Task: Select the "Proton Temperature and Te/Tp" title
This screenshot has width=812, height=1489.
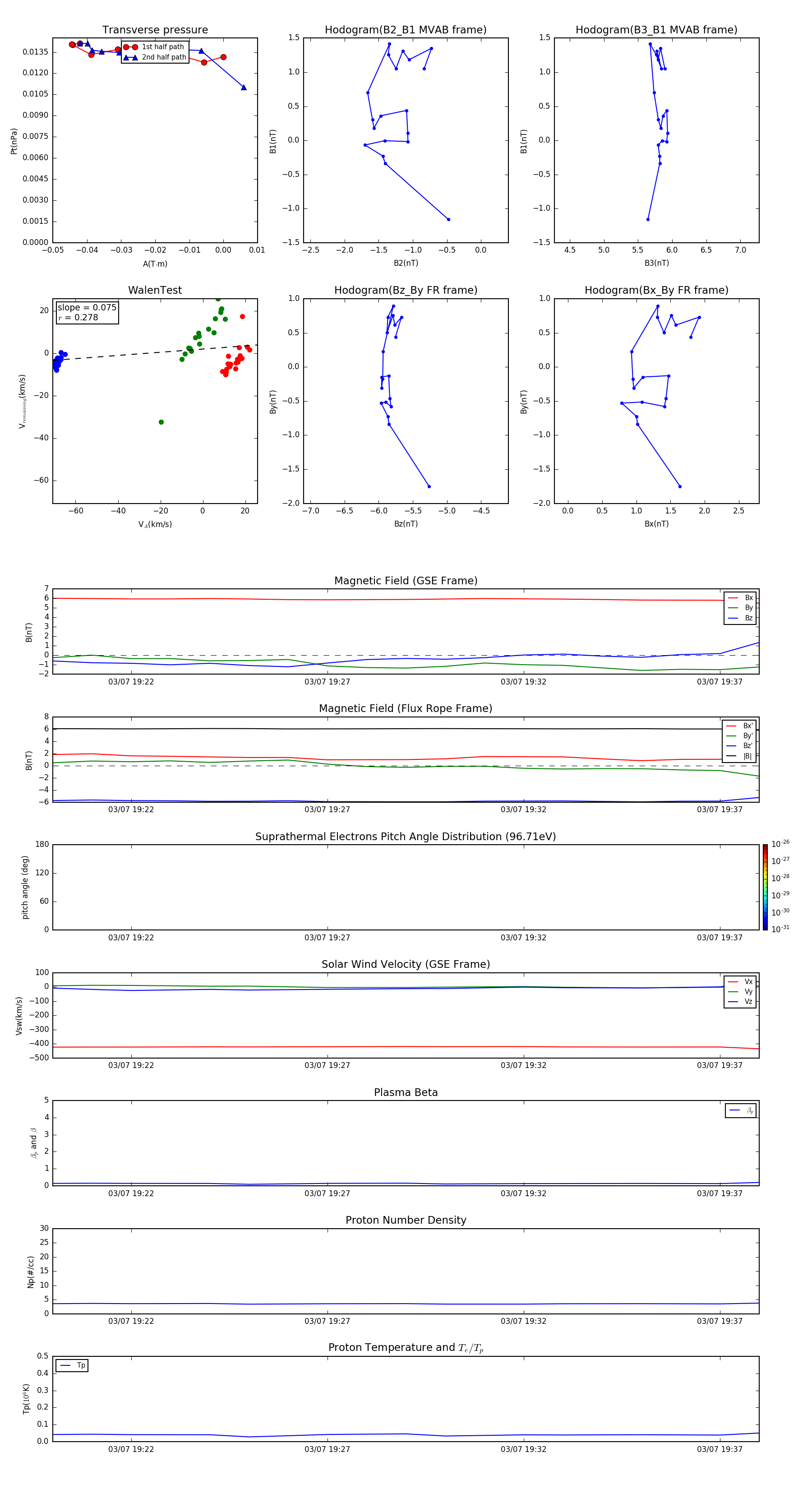Action: [x=406, y=1348]
